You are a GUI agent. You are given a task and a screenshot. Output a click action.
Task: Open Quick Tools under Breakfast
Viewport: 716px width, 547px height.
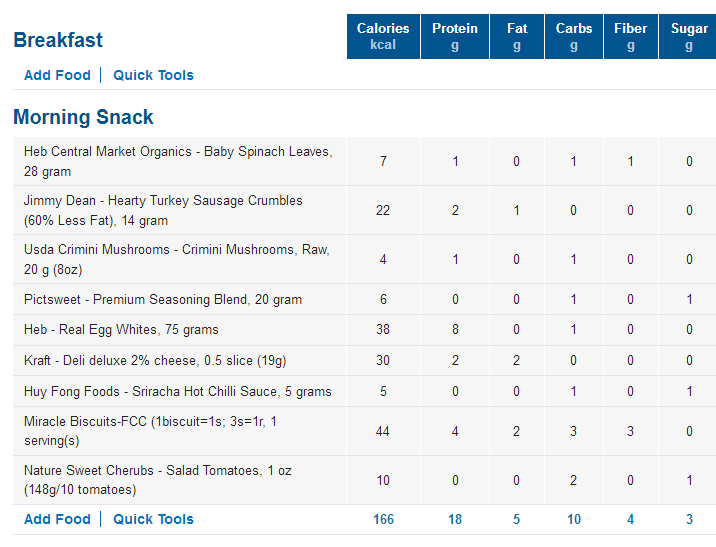(x=153, y=75)
